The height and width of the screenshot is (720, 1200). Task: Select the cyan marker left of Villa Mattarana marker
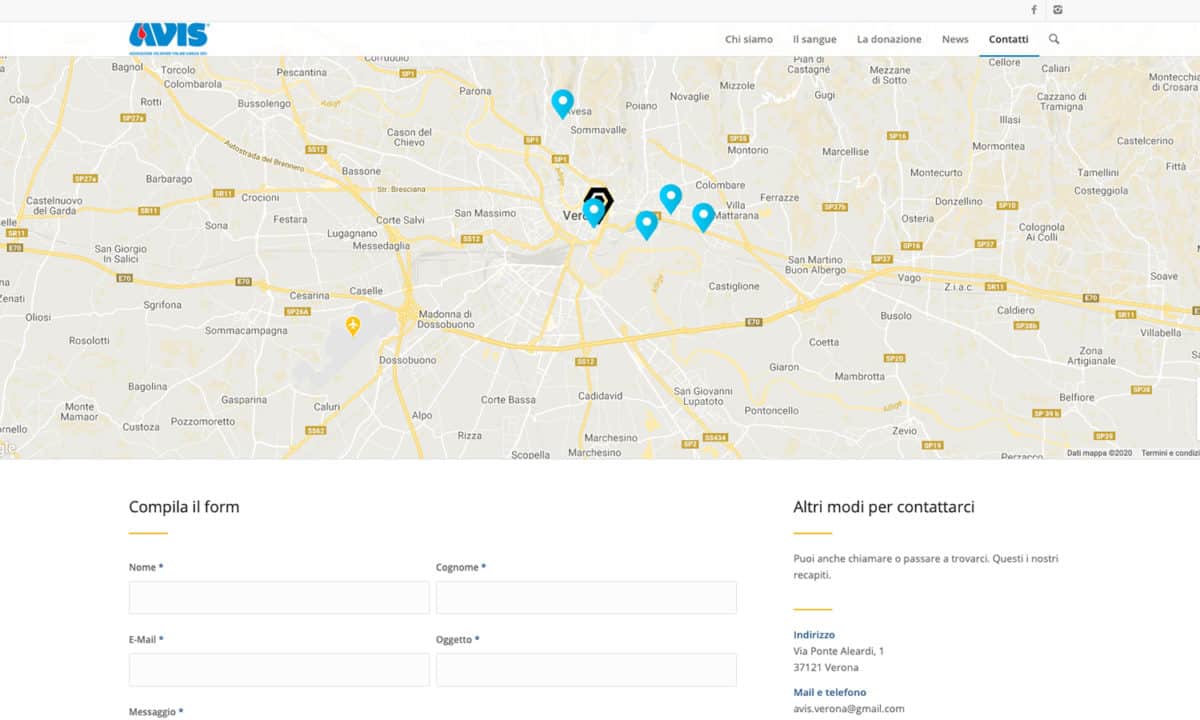coord(647,225)
